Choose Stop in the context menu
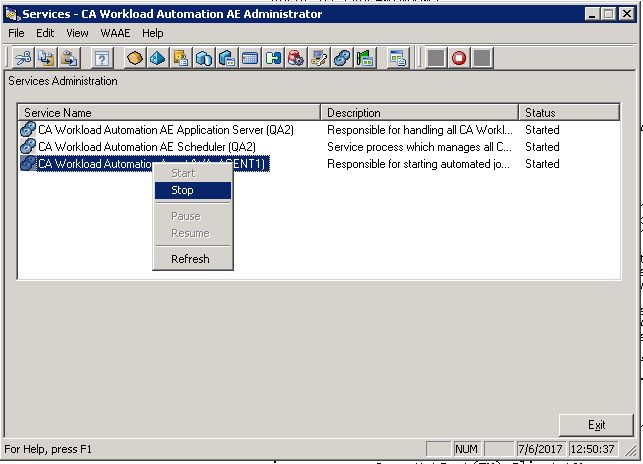643x464 pixels. point(193,190)
